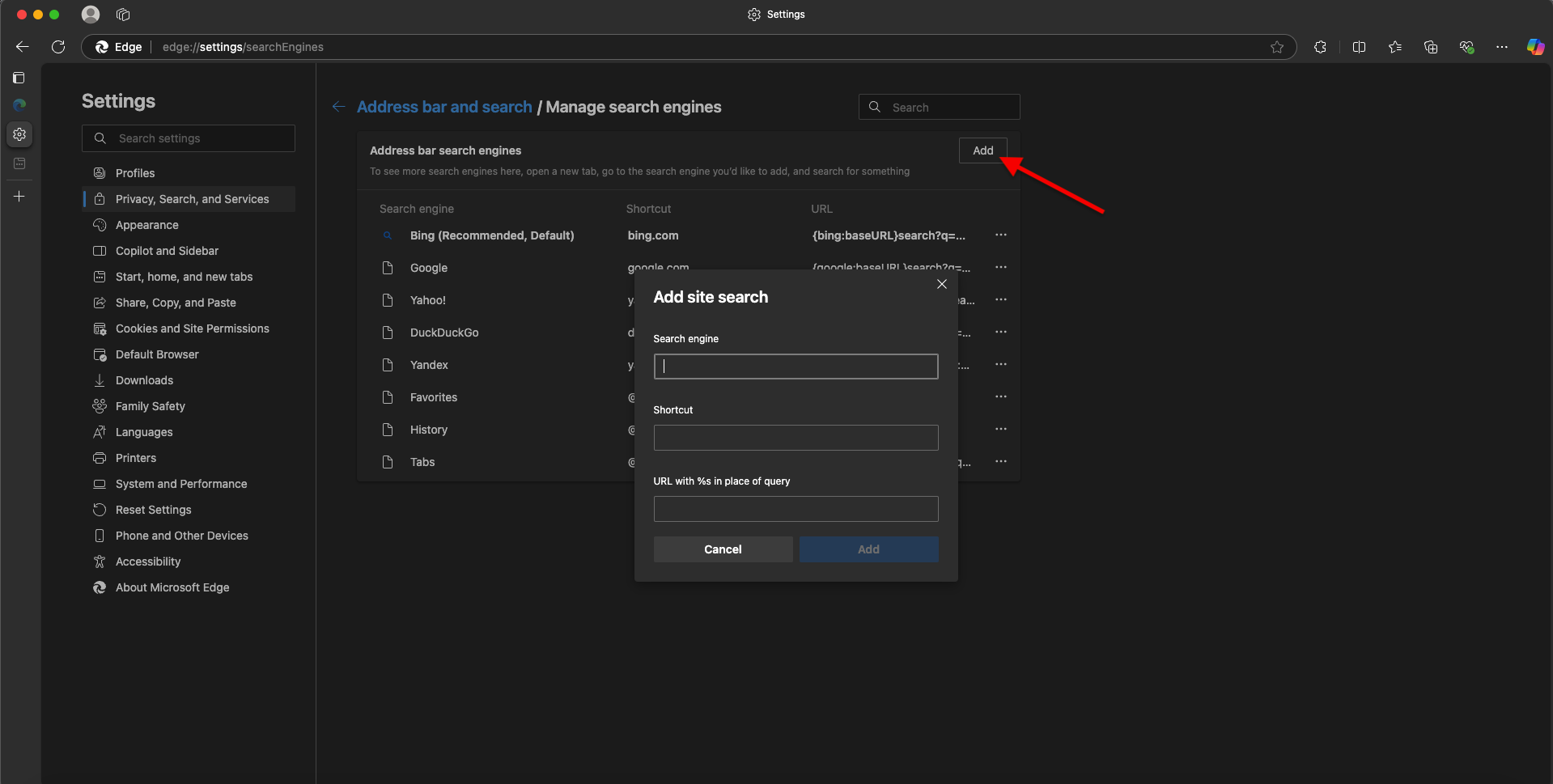Image resolution: width=1553 pixels, height=784 pixels.
Task: Open Cookies and Site Permissions
Action: point(189,328)
